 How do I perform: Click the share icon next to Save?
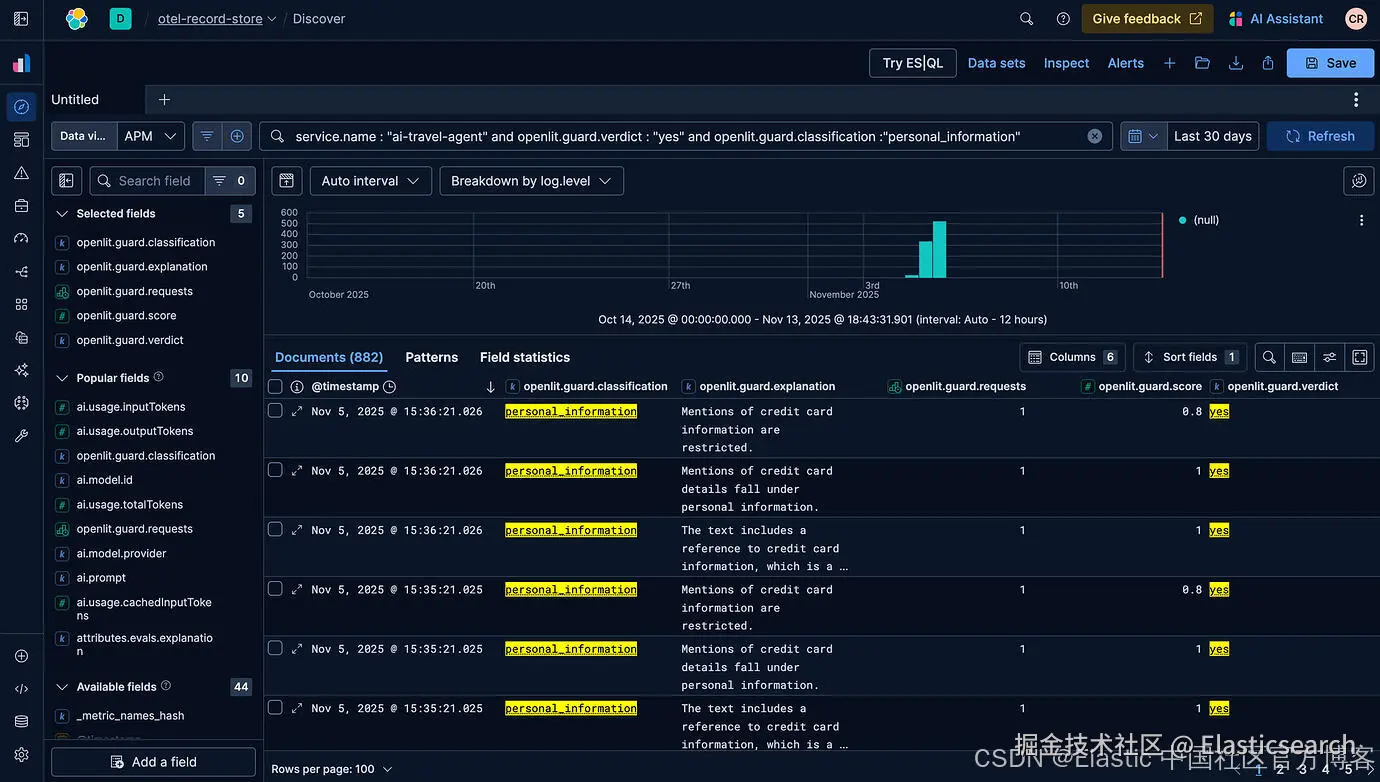(1268, 63)
